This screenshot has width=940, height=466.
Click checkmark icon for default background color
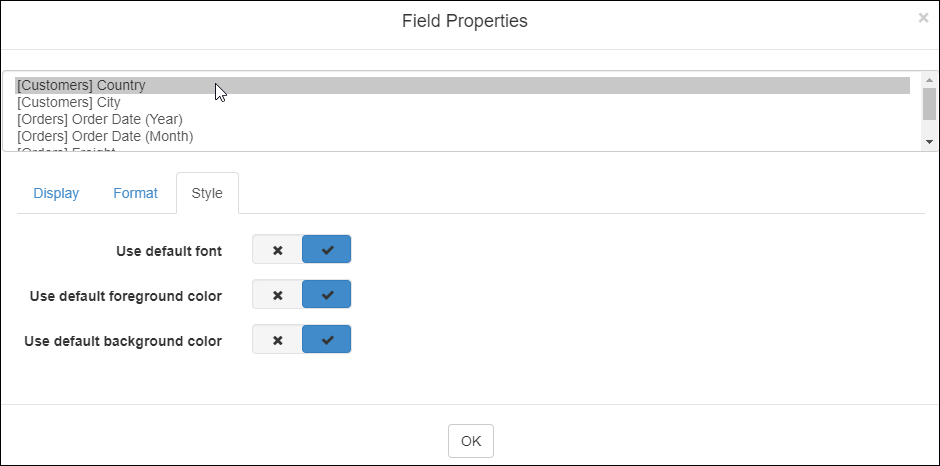click(327, 341)
